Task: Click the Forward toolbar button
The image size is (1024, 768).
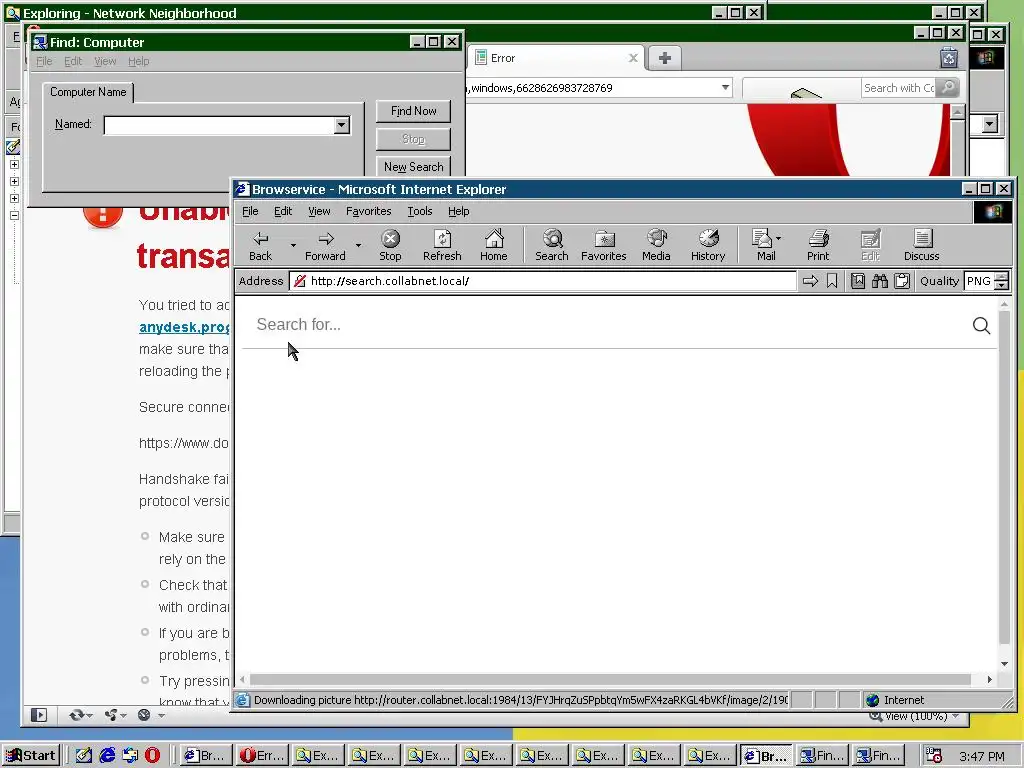Action: (x=325, y=245)
